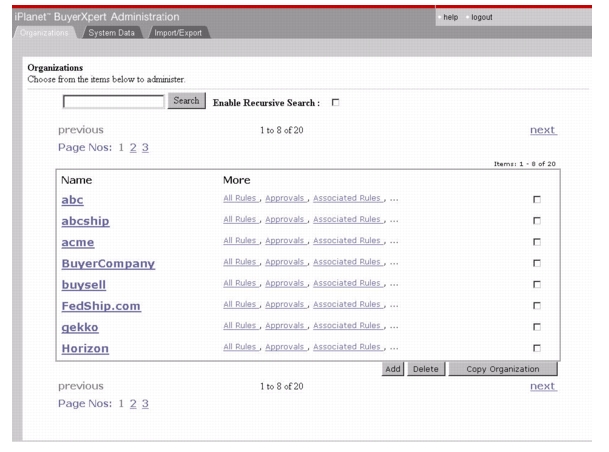Open page 2 in the top pager
The image size is (609, 452).
(133, 148)
